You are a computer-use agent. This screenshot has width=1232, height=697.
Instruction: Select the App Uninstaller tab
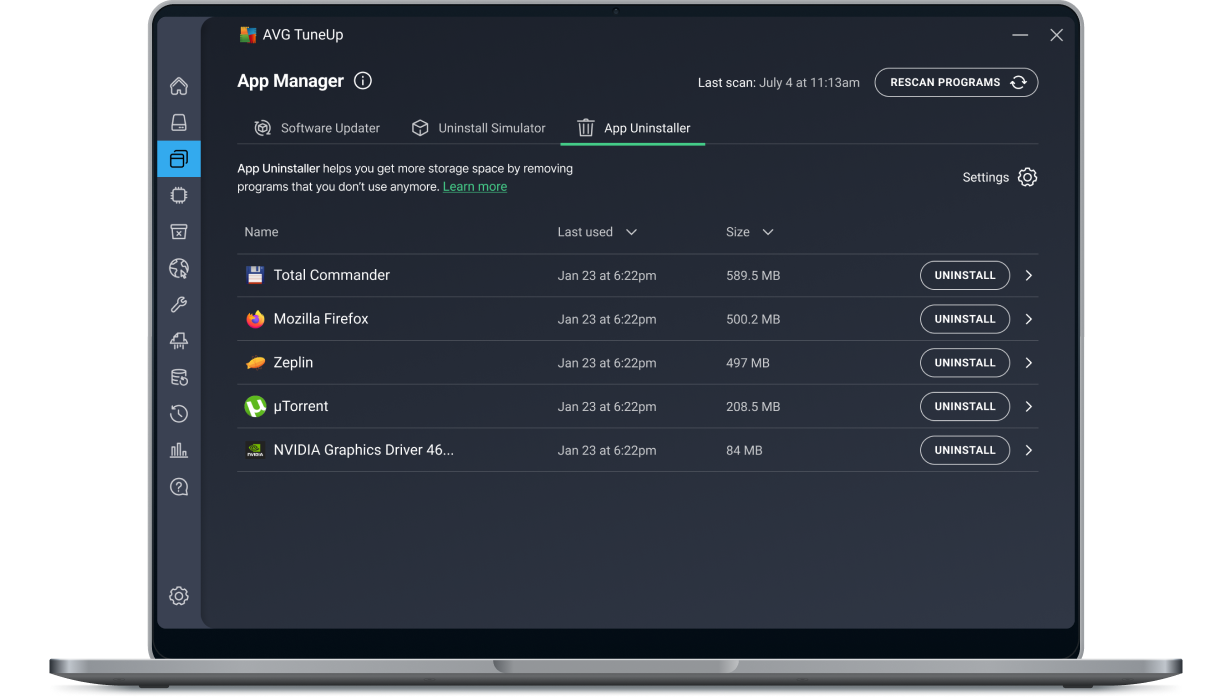(633, 128)
